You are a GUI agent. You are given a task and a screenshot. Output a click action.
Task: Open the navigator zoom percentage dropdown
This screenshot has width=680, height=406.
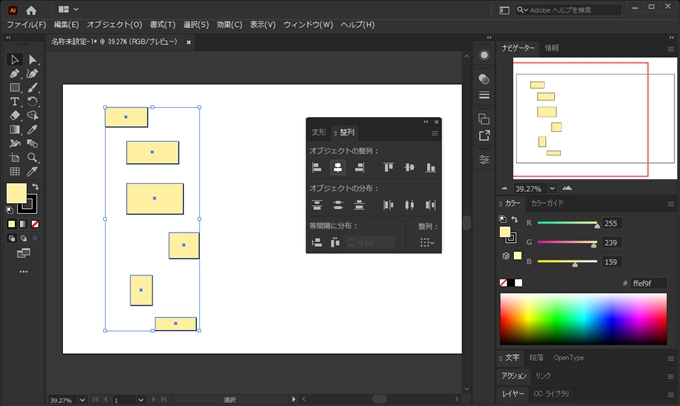point(552,189)
